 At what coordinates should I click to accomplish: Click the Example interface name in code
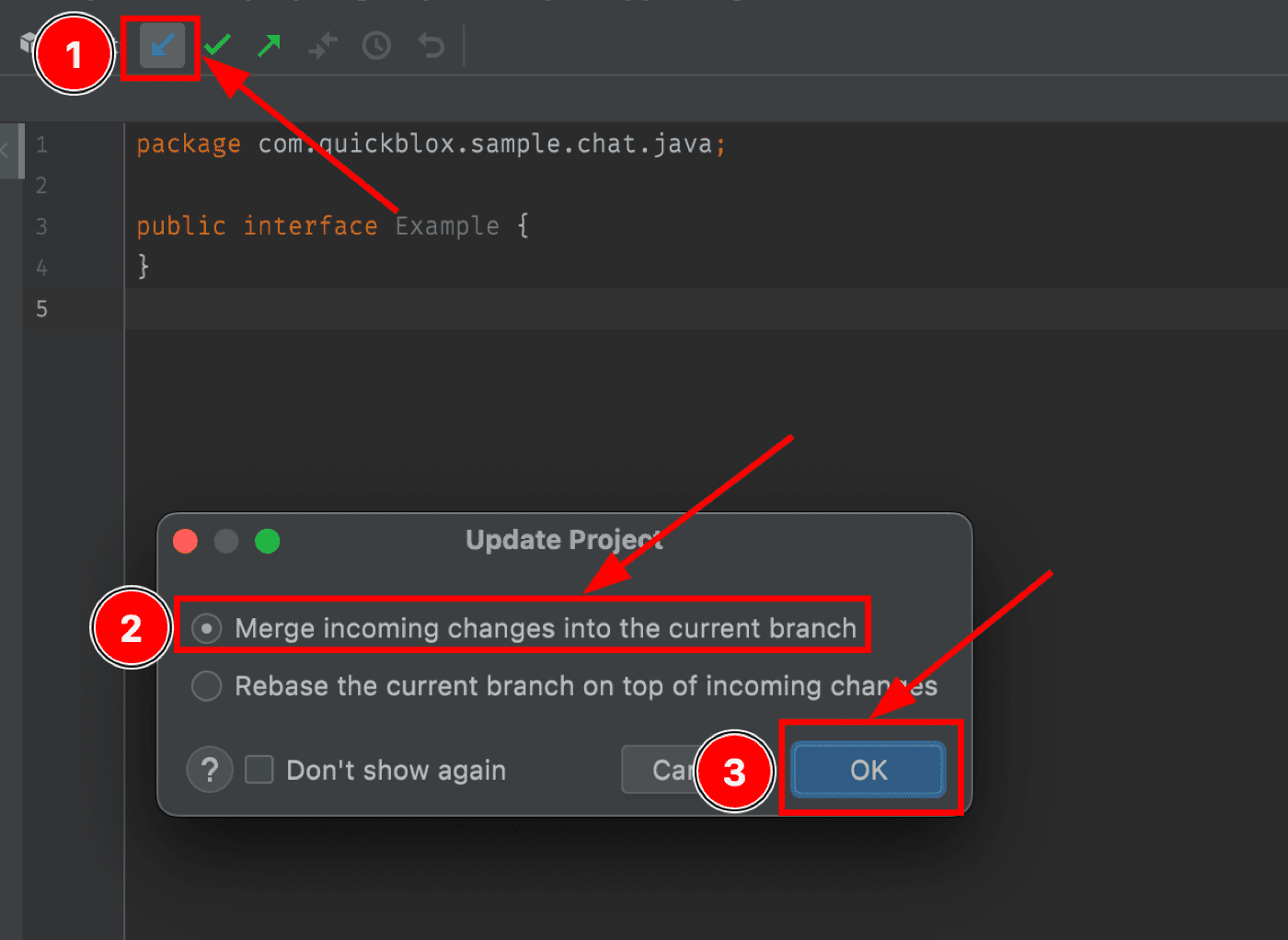[447, 226]
